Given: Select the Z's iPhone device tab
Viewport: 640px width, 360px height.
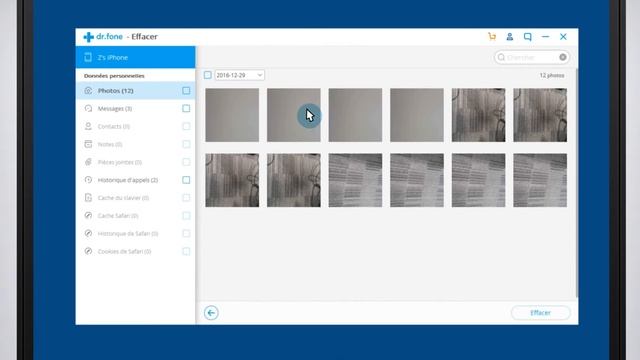Looking at the screenshot, I should [136, 57].
